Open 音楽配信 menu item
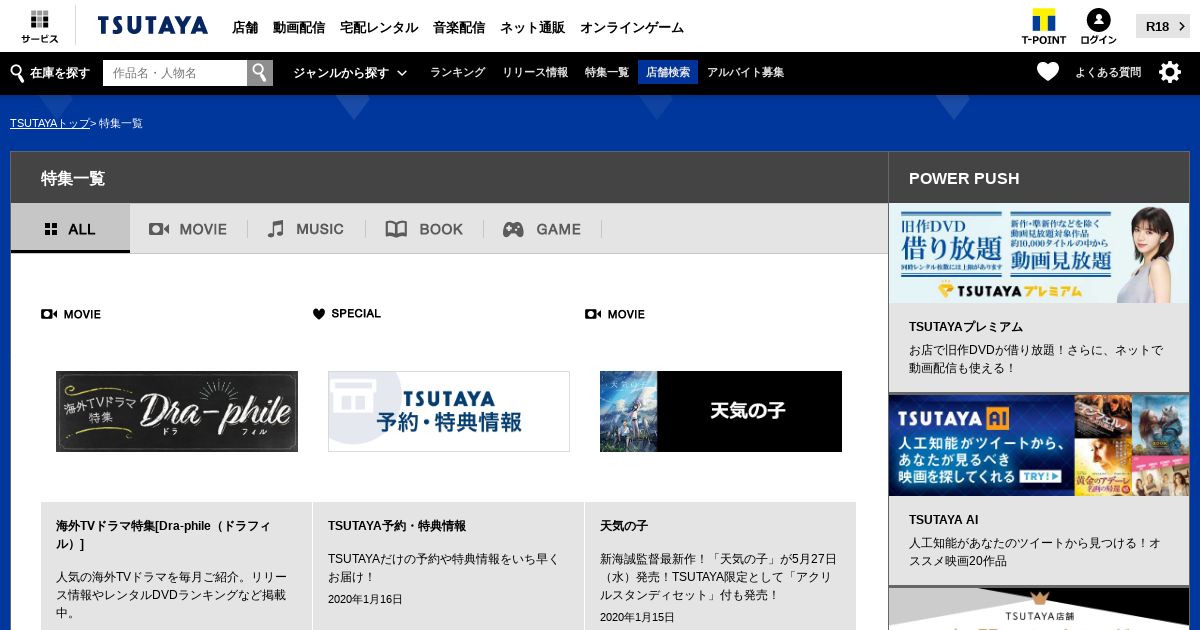 459,27
